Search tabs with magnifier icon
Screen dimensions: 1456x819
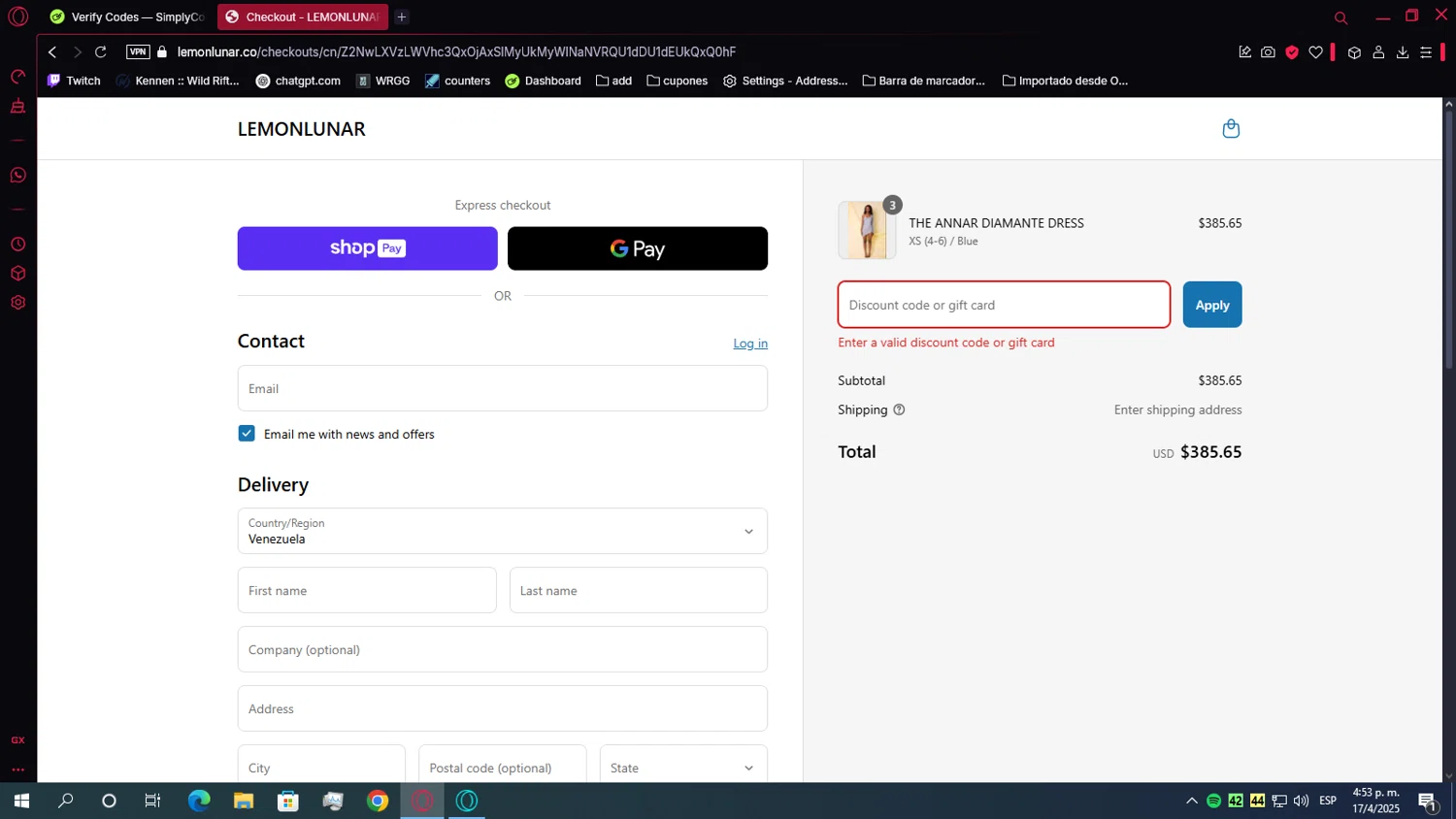1341,17
